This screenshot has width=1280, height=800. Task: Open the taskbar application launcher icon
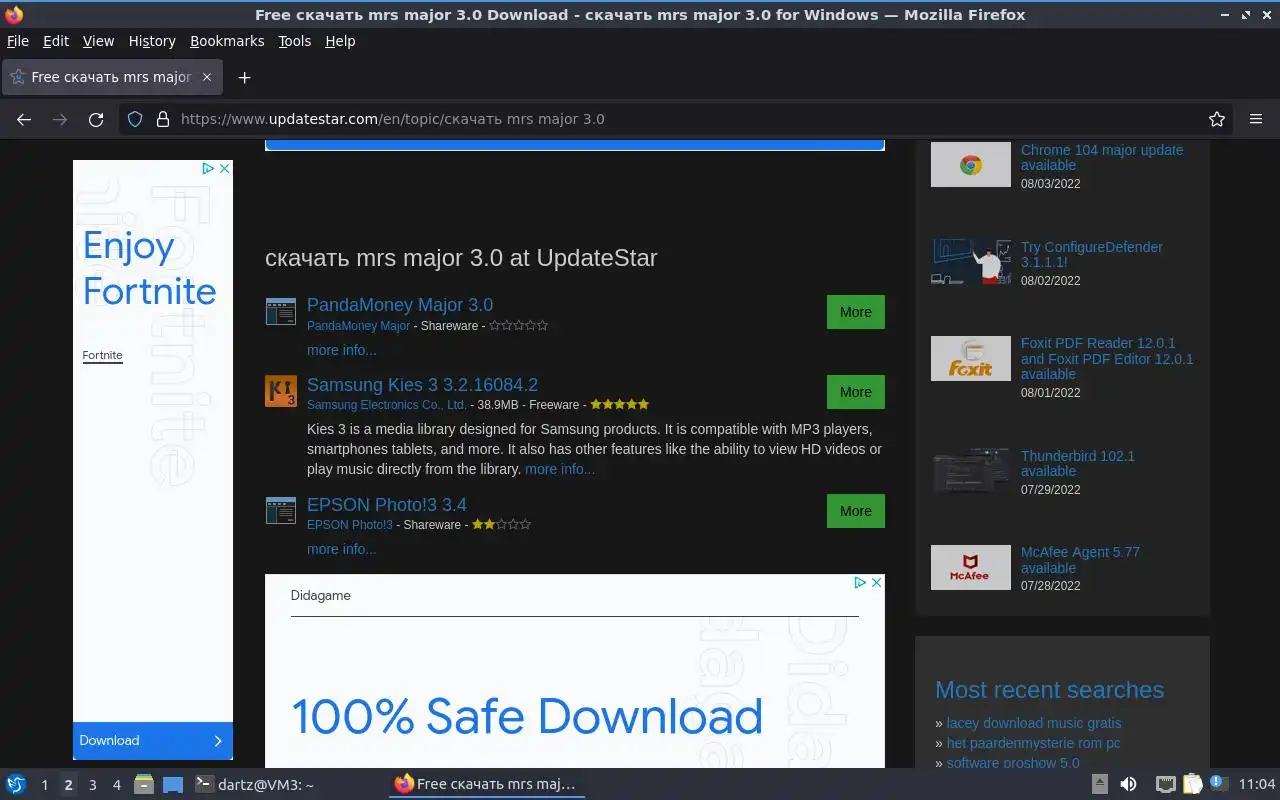coord(16,784)
